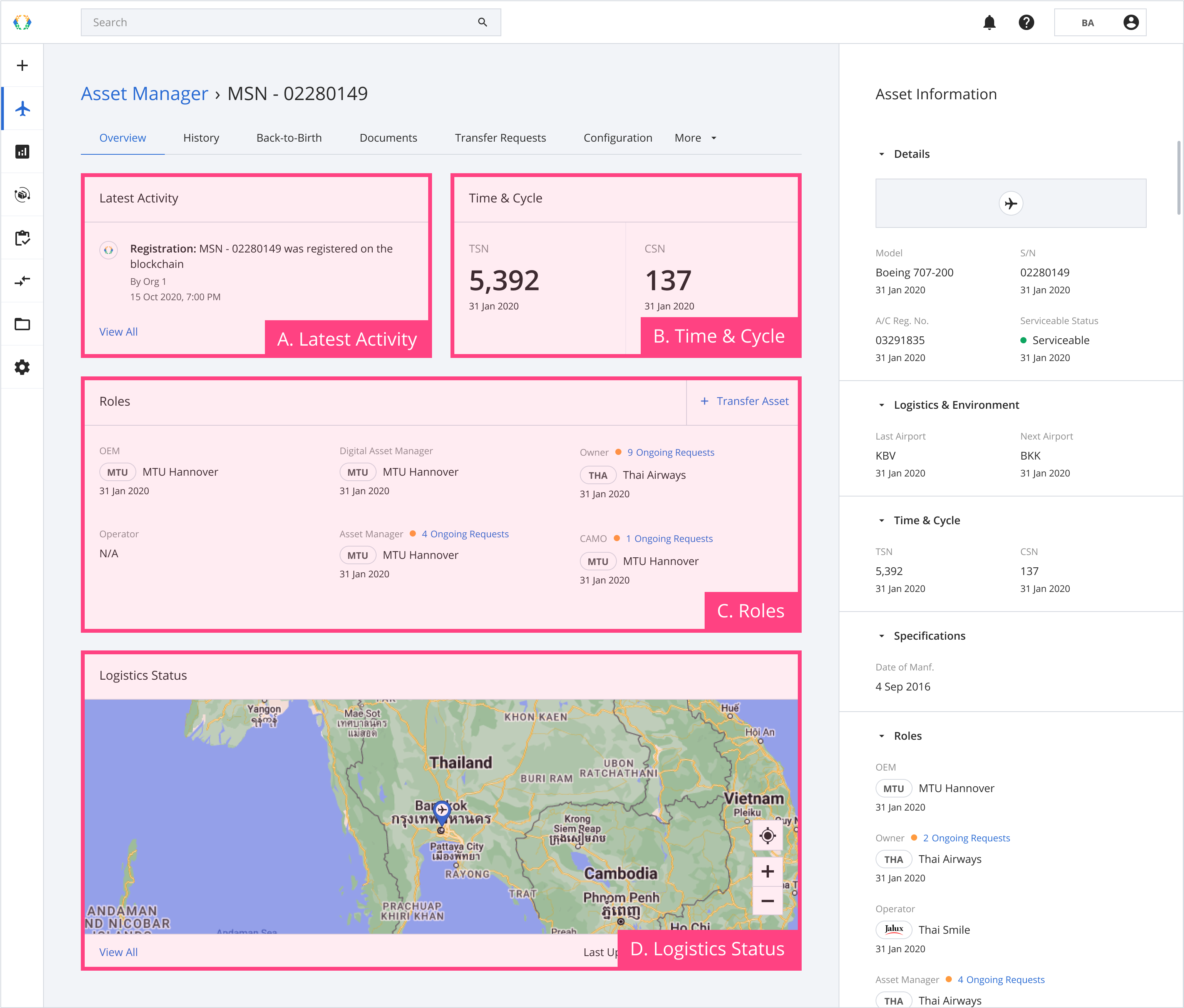Open the clipboard checklist sidebar icon

pyautogui.click(x=22, y=237)
